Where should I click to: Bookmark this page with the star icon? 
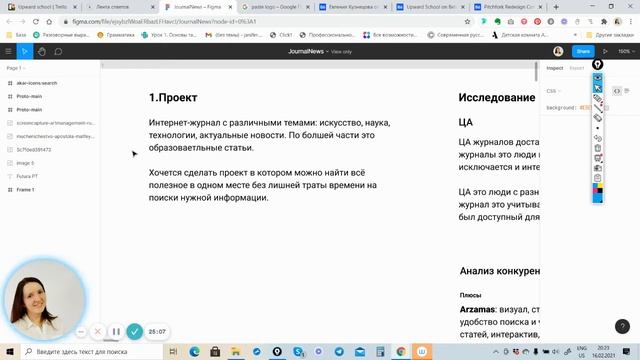click(x=467, y=22)
